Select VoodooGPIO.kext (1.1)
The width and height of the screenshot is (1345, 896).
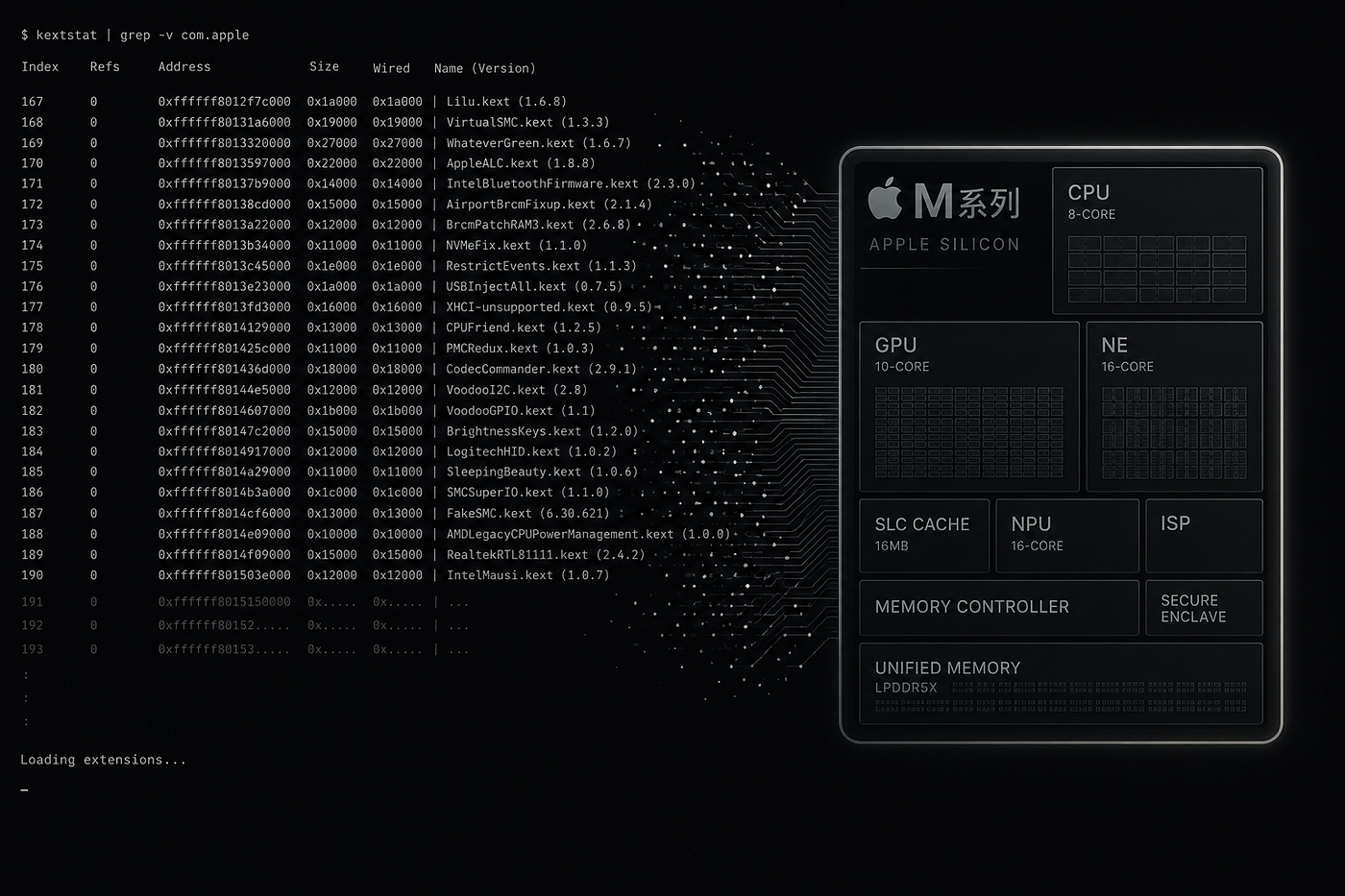[x=521, y=410]
